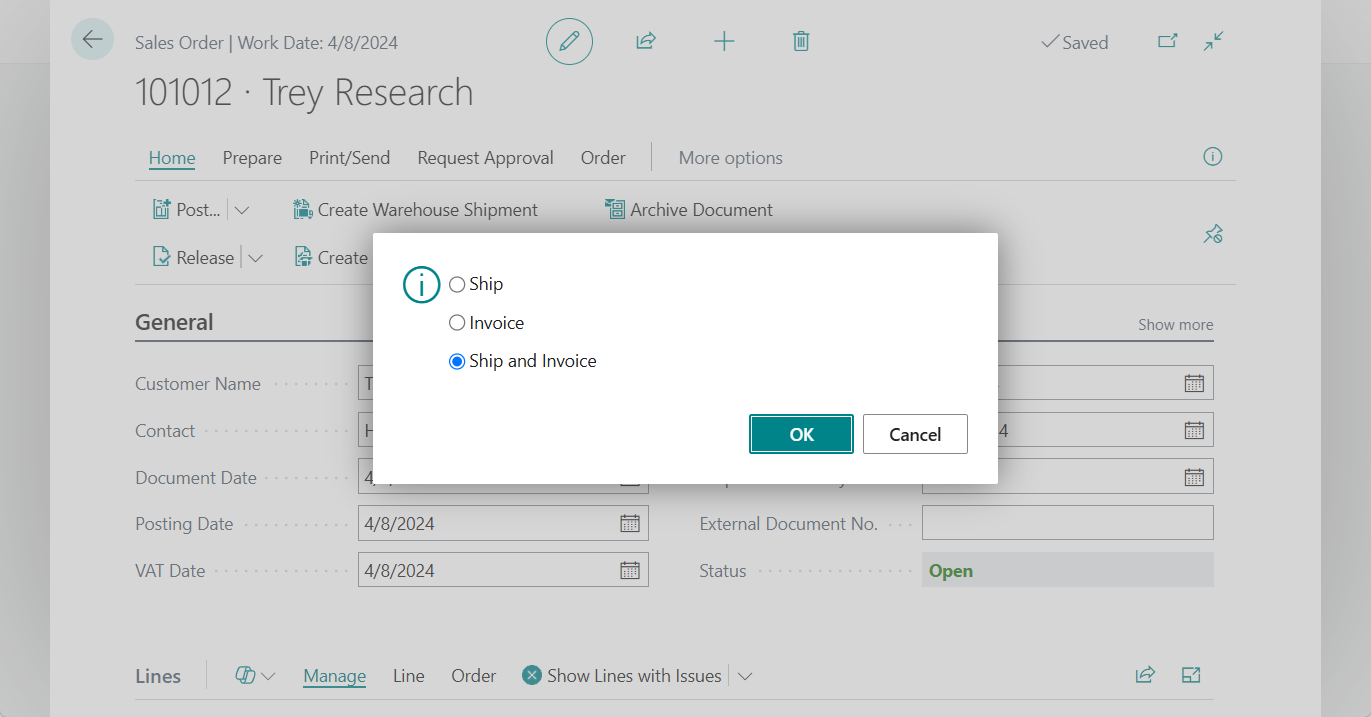Expand the Post dropdown arrow
The image size is (1371, 717).
pyautogui.click(x=241, y=209)
